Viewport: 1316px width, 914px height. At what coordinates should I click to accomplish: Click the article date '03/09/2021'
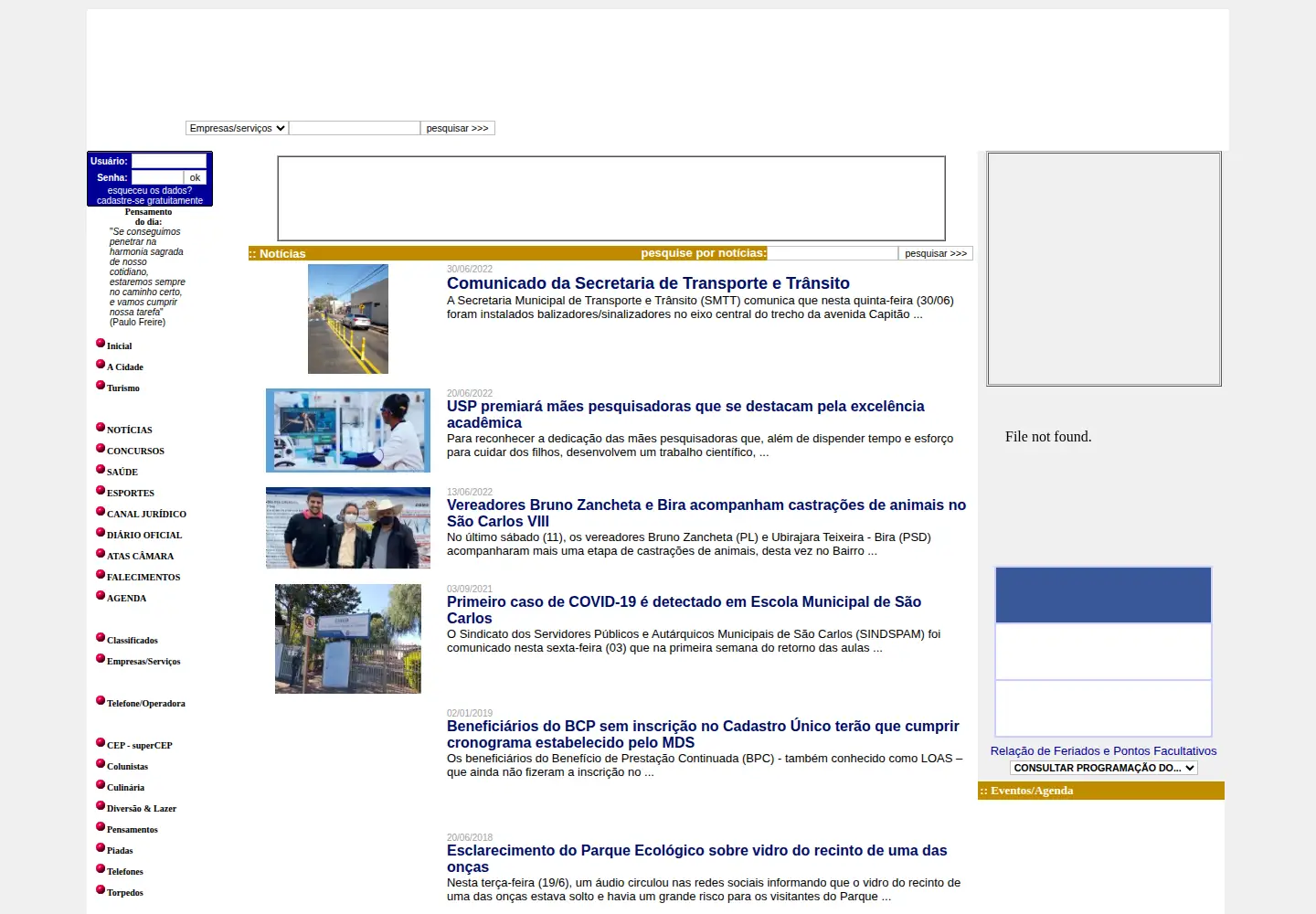point(470,589)
